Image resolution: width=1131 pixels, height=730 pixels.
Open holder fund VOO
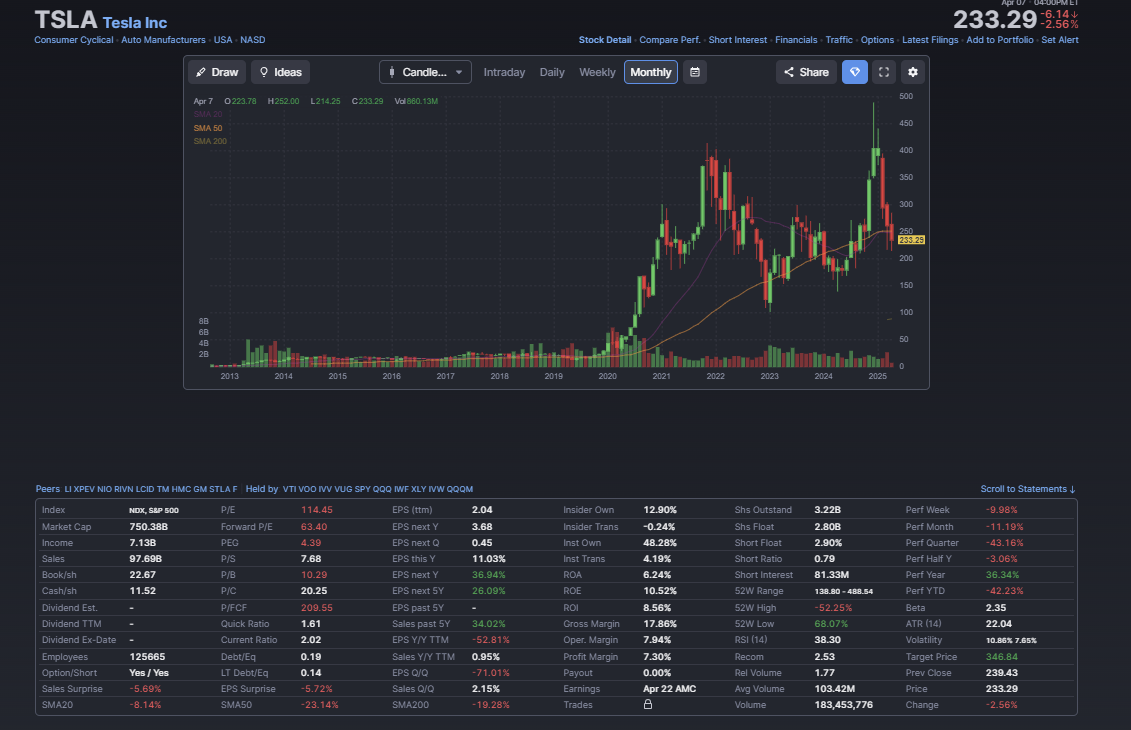[x=307, y=489]
